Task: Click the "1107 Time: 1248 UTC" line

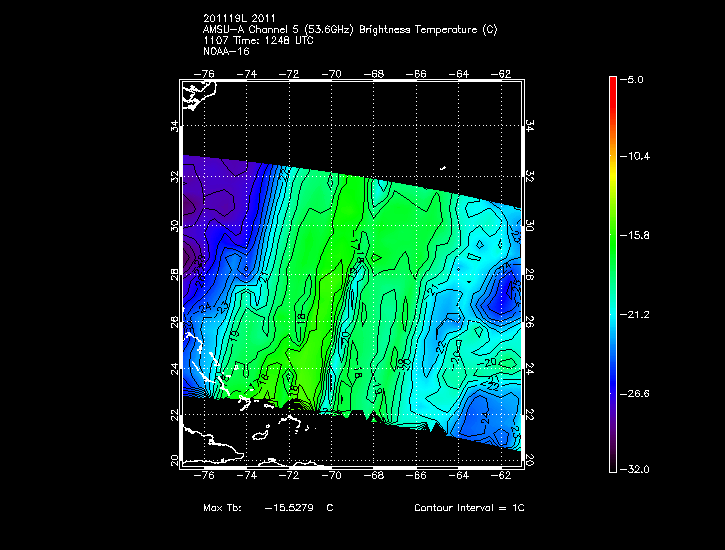Action: [258, 41]
